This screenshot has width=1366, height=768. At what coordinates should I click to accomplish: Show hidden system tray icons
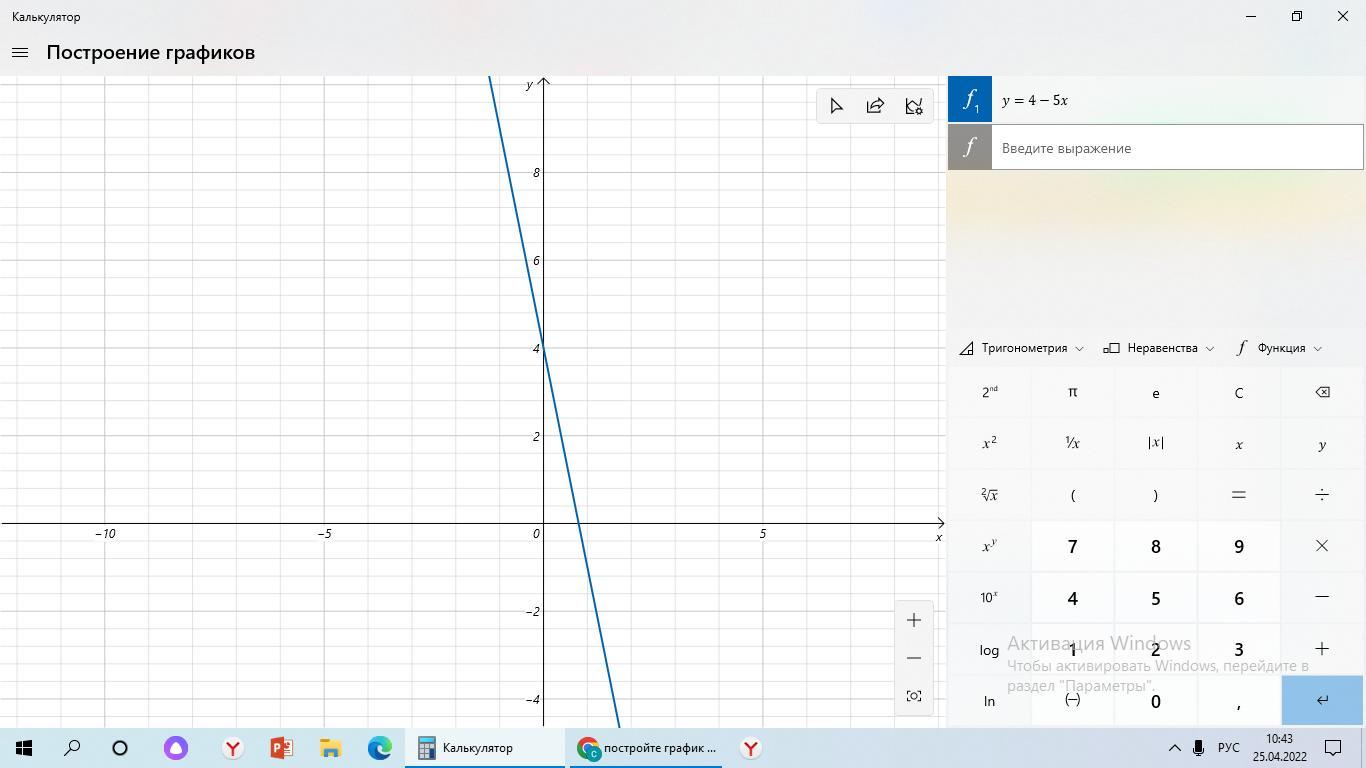click(x=1174, y=748)
